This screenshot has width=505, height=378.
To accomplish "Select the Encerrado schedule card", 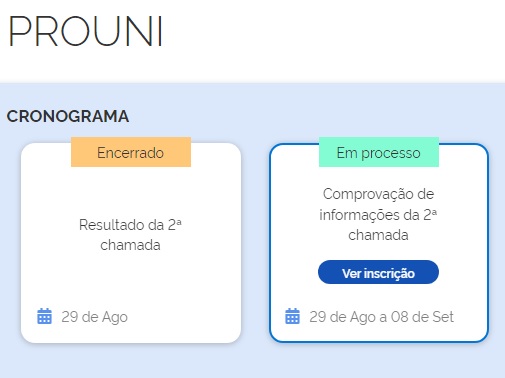I will 131,243.
